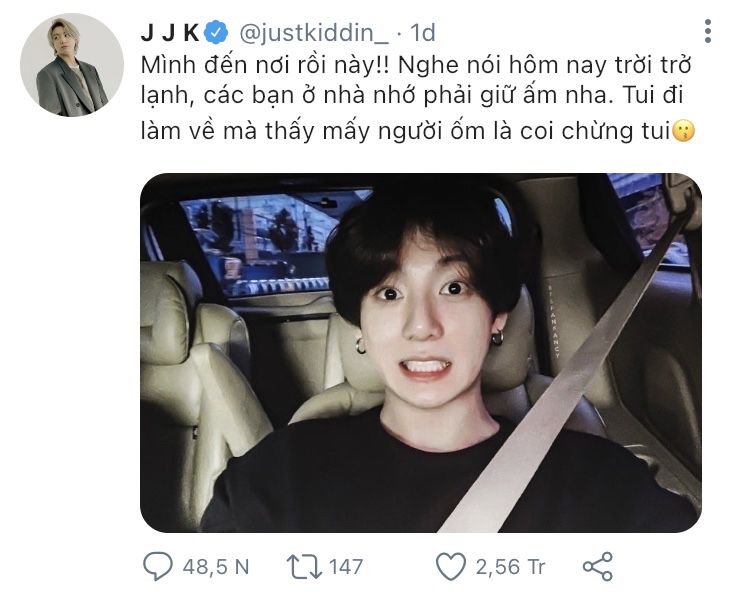View the 48,5 N replies count
The height and width of the screenshot is (594, 750).
(216, 567)
